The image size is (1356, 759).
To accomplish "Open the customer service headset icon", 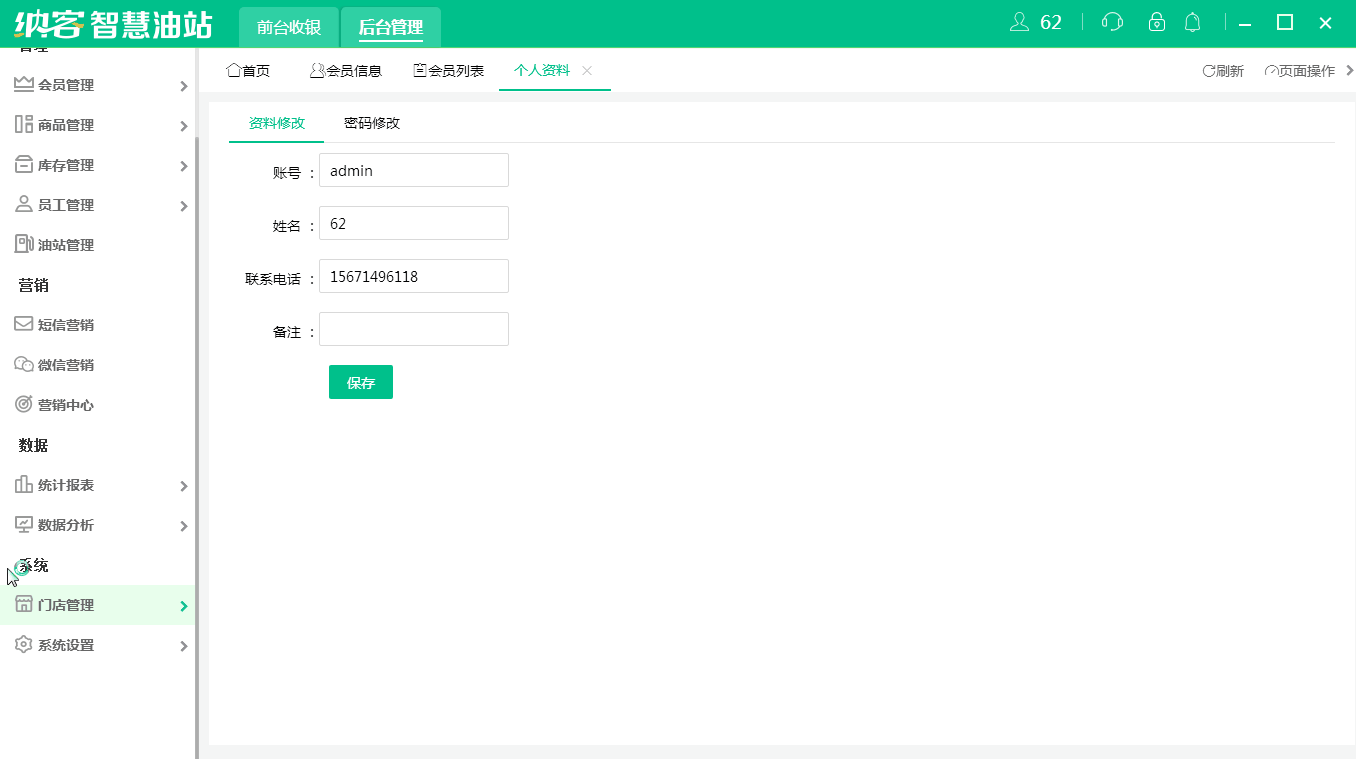I will click(x=1112, y=21).
